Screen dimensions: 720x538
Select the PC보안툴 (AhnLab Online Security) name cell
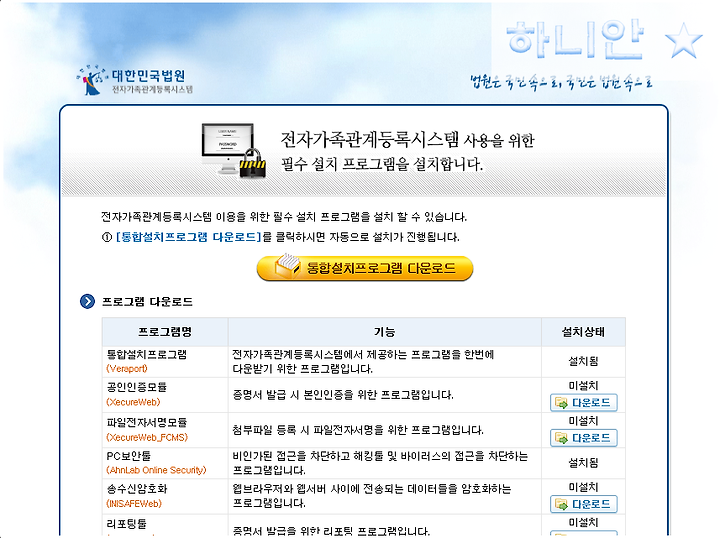165,463
